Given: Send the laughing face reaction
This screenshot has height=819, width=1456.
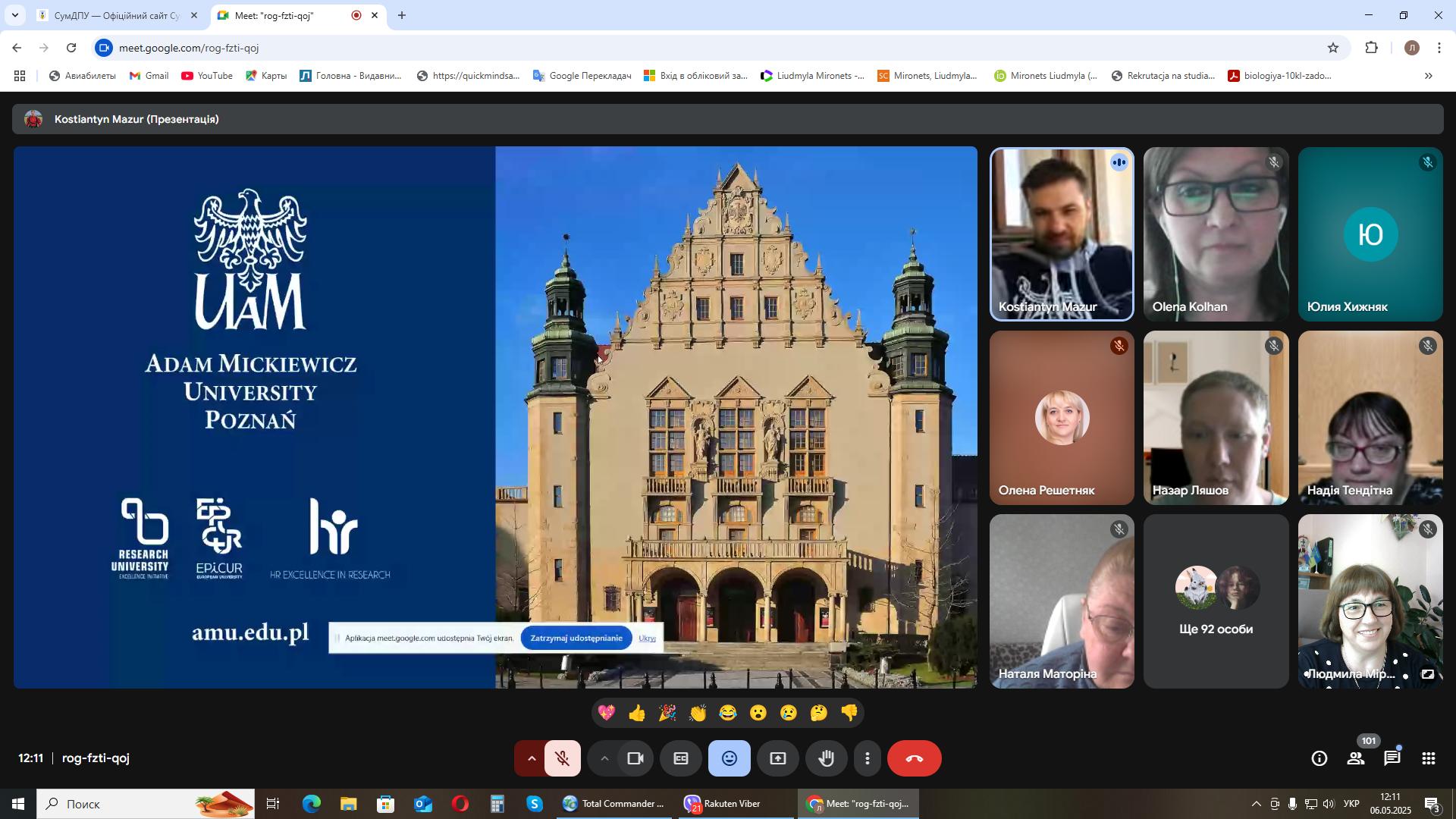Looking at the screenshot, I should click(x=728, y=713).
